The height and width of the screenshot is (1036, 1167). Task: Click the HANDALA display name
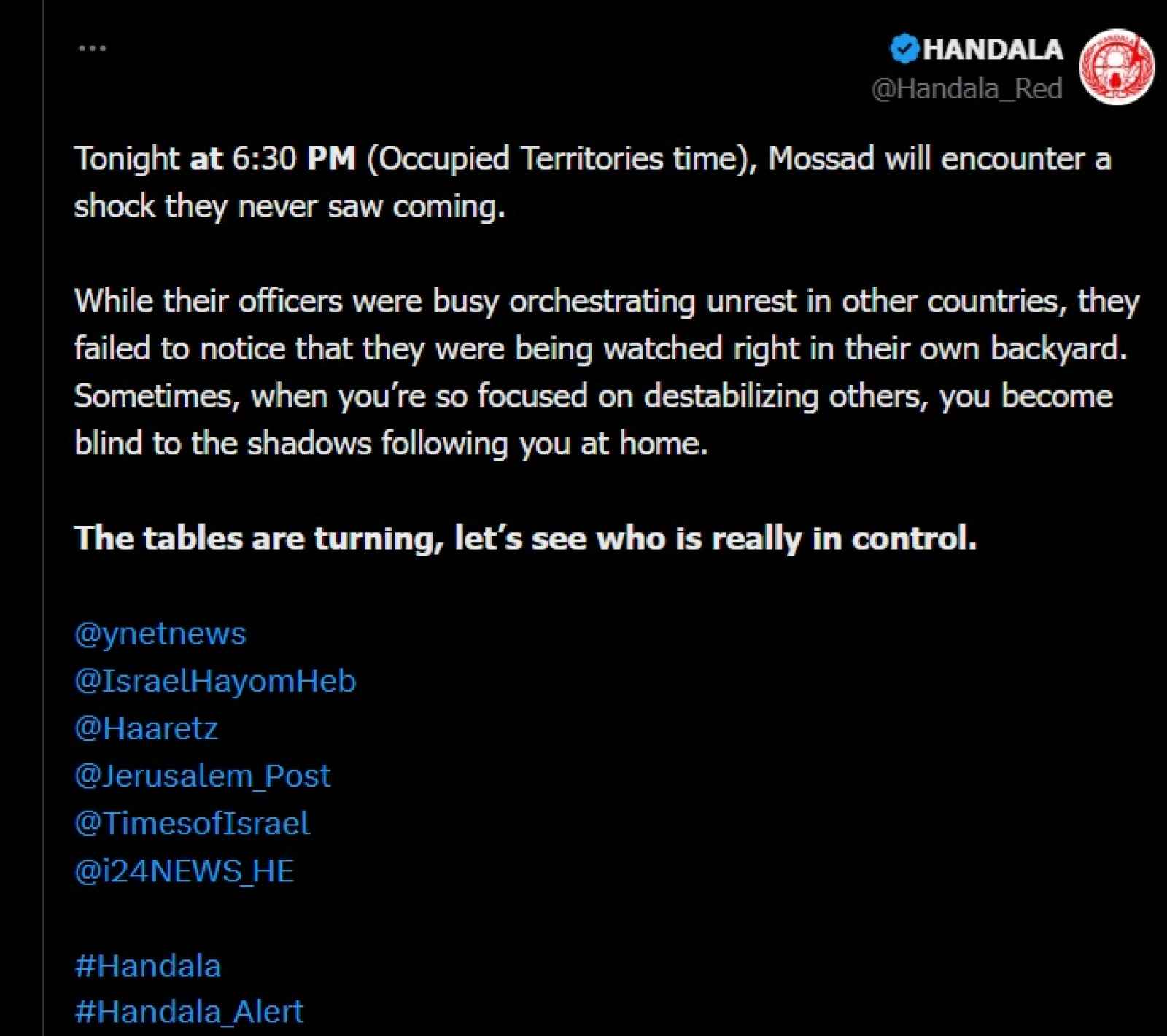click(993, 50)
